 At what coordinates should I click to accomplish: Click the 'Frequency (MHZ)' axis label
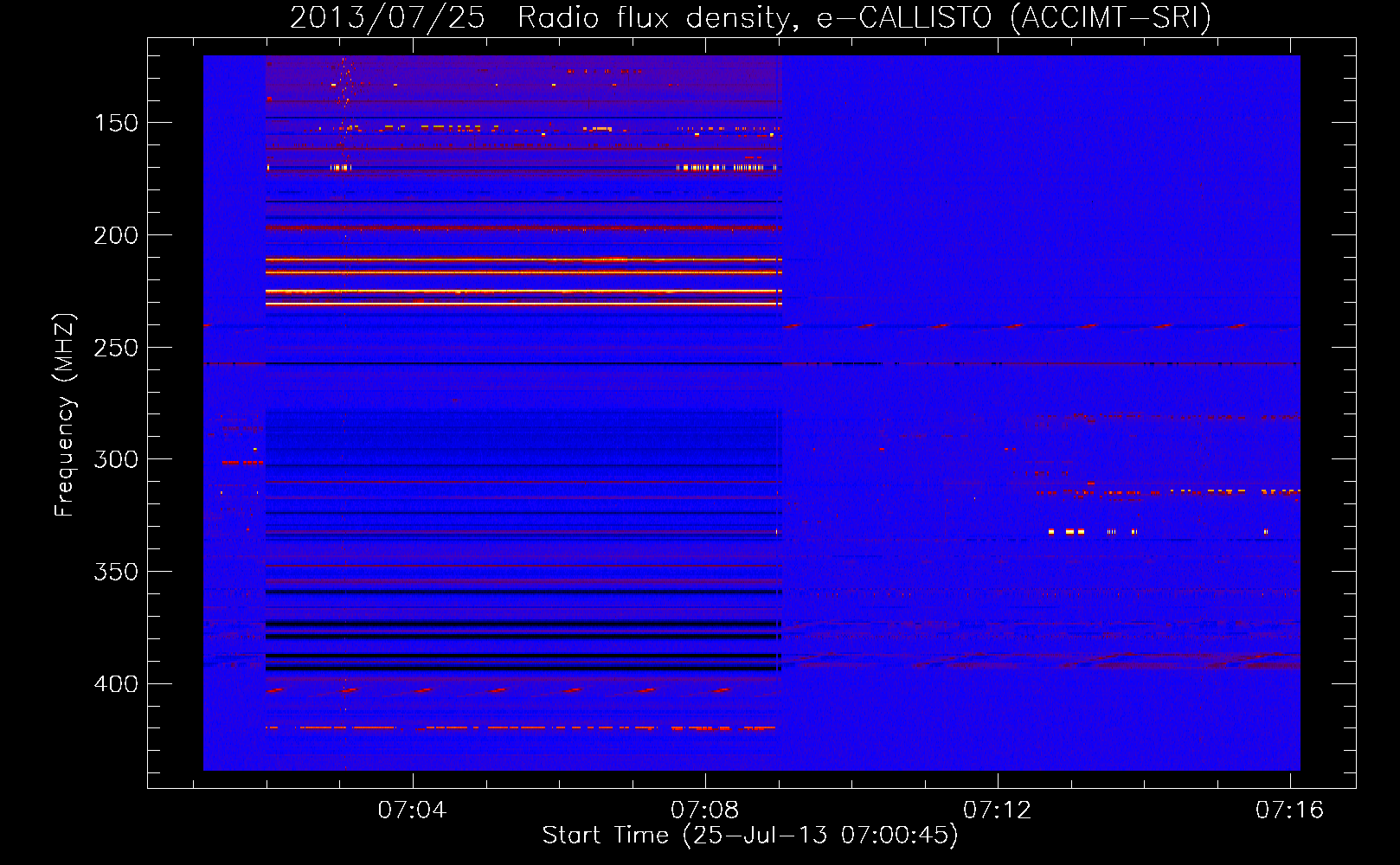tap(65, 414)
